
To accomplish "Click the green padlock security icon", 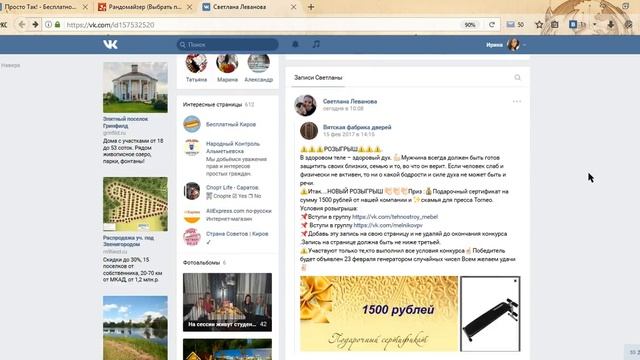I will [x=58, y=24].
